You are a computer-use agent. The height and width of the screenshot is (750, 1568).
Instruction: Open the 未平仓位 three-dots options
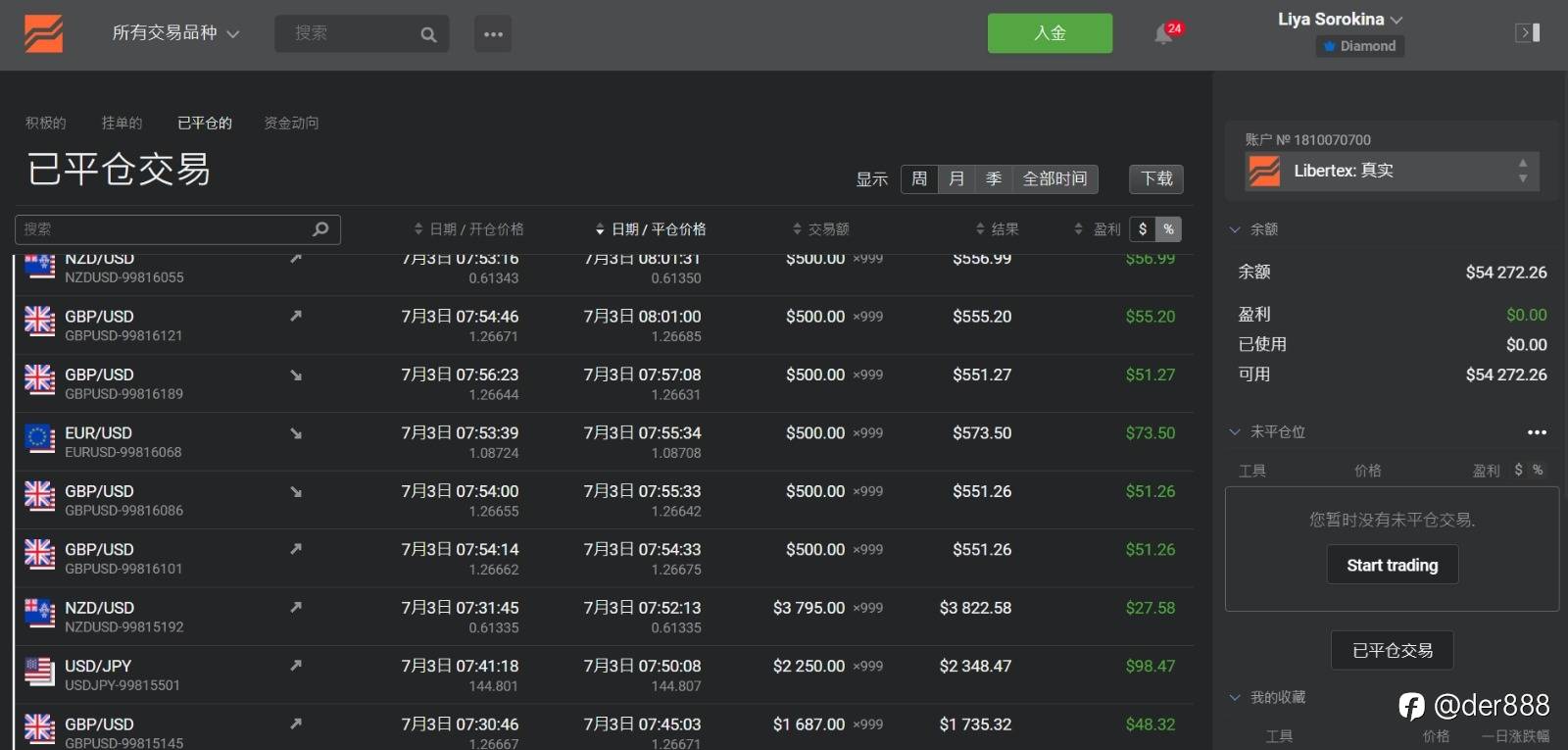[1536, 432]
